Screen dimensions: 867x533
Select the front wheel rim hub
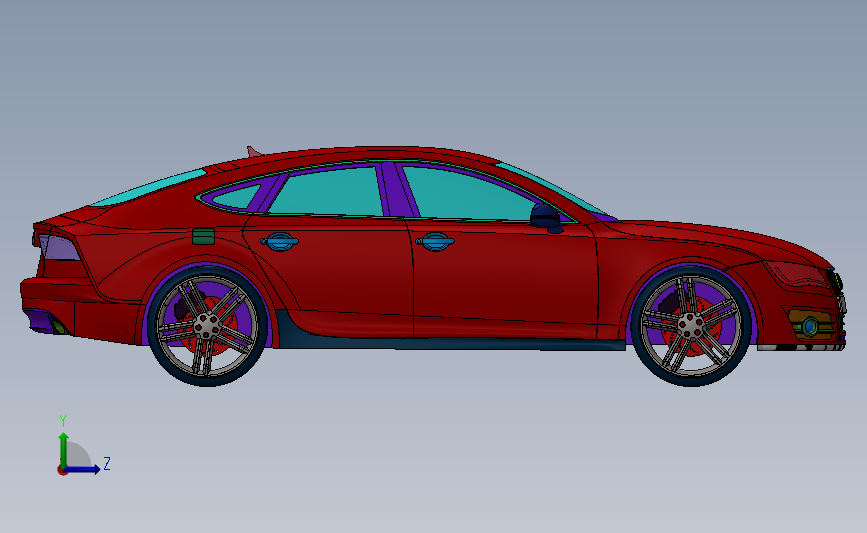tap(690, 326)
